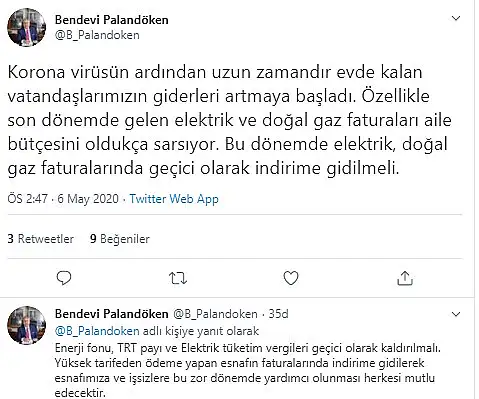This screenshot has height=399, width=479.
Task: Open Twitter Web App source link
Action: point(174,199)
